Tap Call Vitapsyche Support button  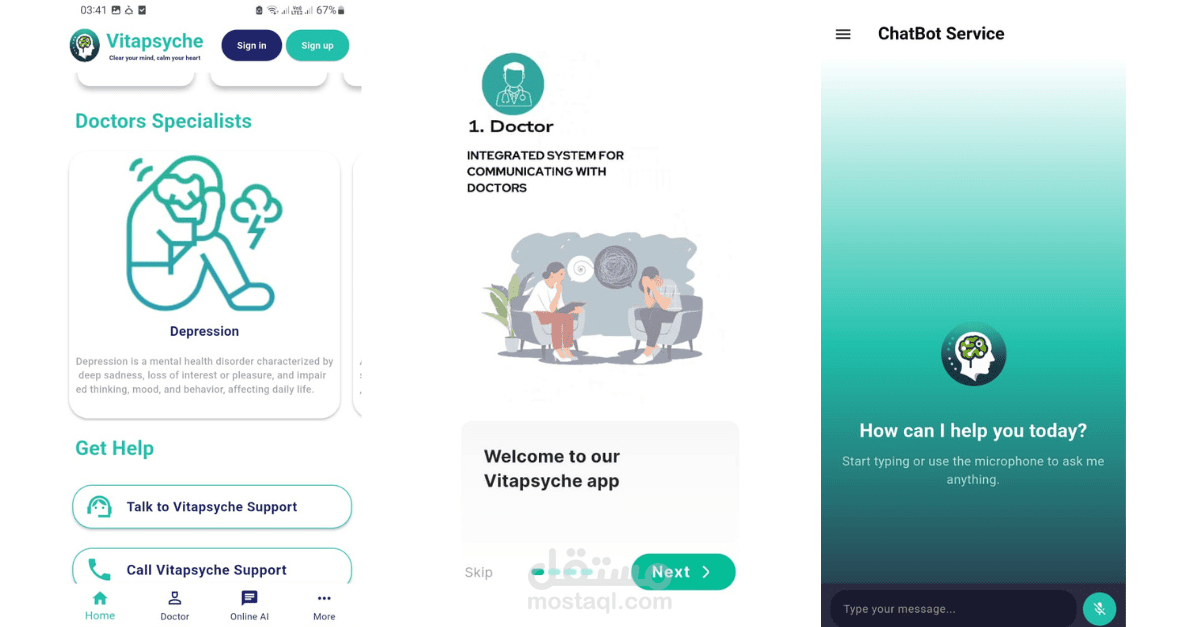(x=212, y=568)
